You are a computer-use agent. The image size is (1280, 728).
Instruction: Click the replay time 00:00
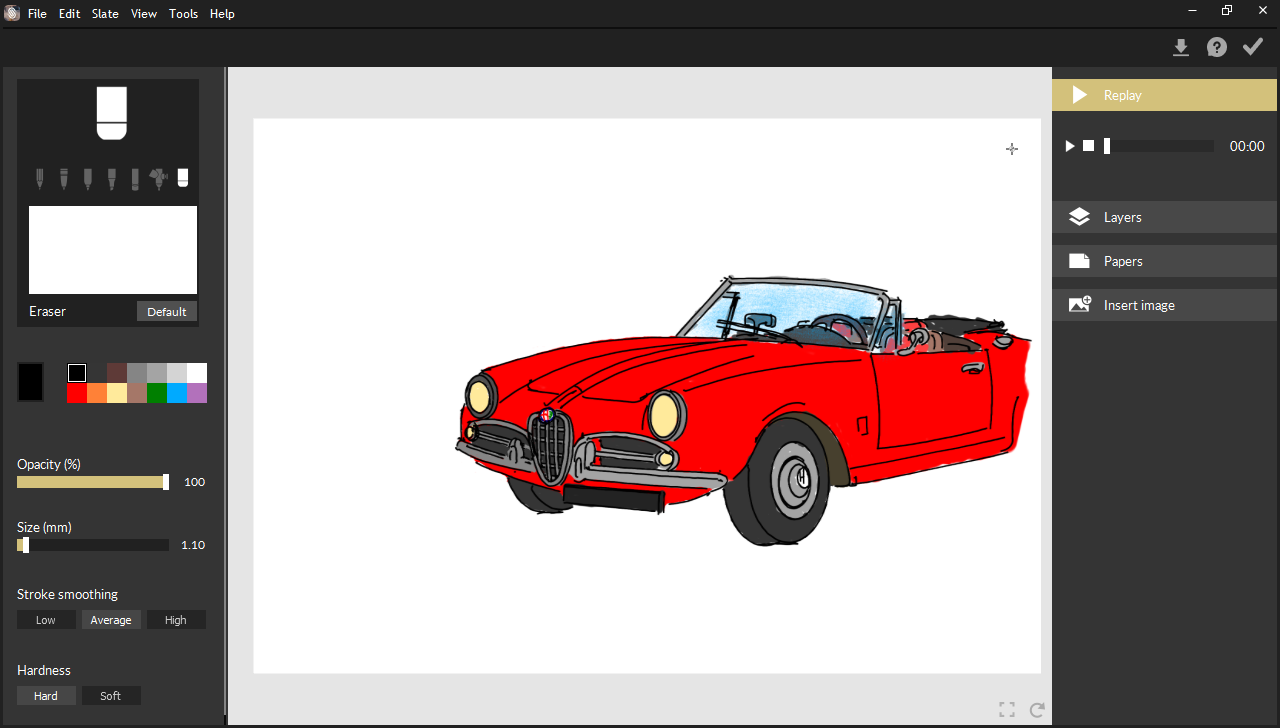[1247, 146]
